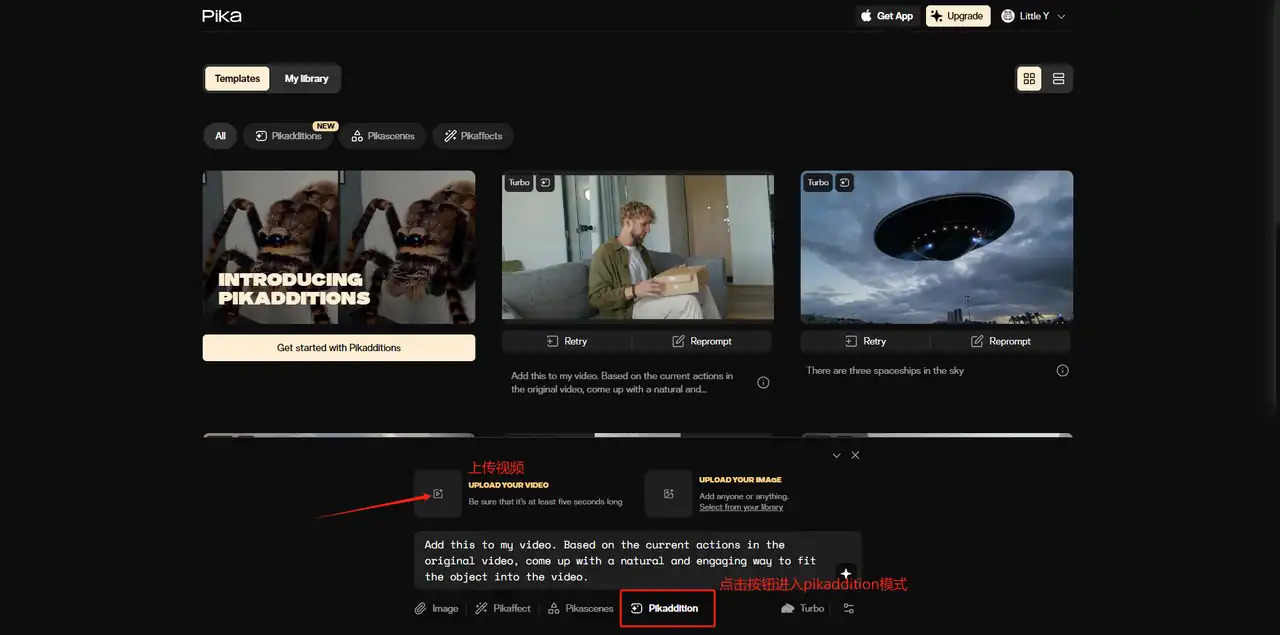This screenshot has width=1280, height=635.
Task: Close the prompt panel with X
Action: click(855, 455)
